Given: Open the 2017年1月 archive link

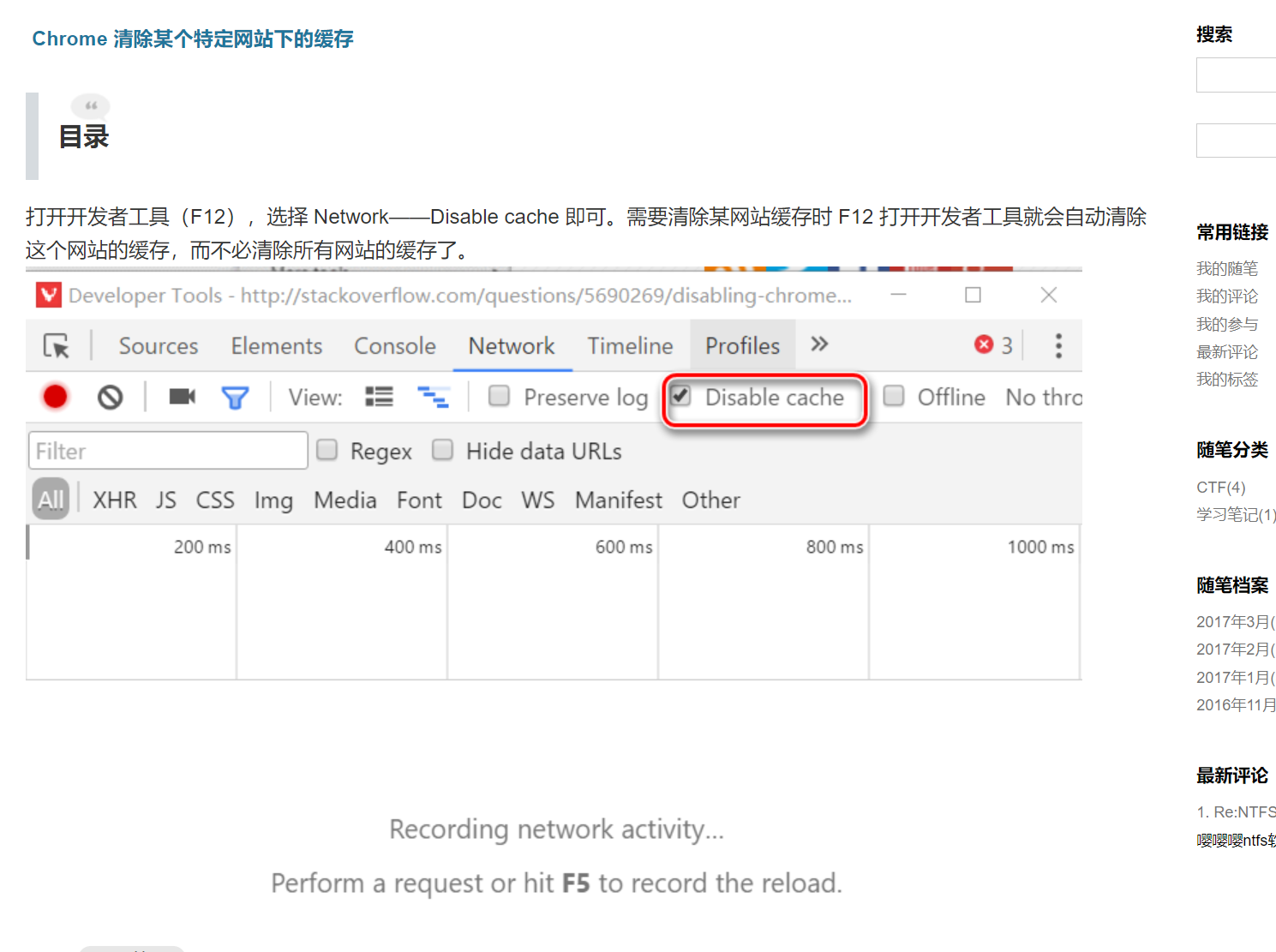Looking at the screenshot, I should [x=1236, y=678].
